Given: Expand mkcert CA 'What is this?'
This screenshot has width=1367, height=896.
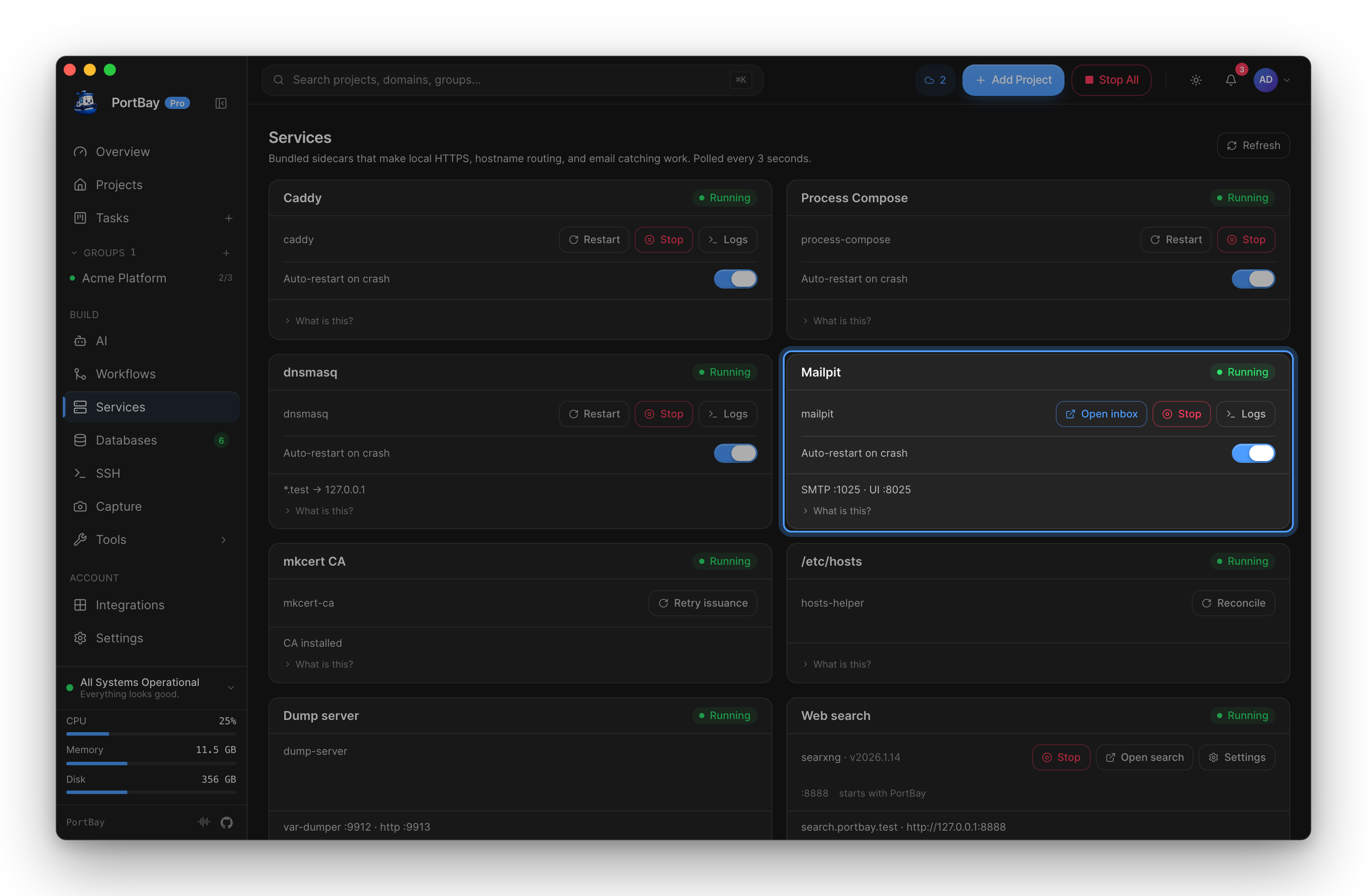Looking at the screenshot, I should click(x=319, y=665).
